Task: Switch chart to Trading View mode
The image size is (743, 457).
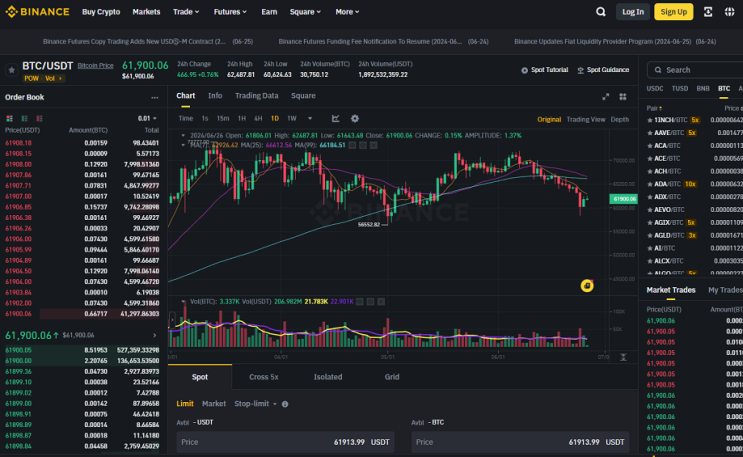Action: click(x=586, y=119)
